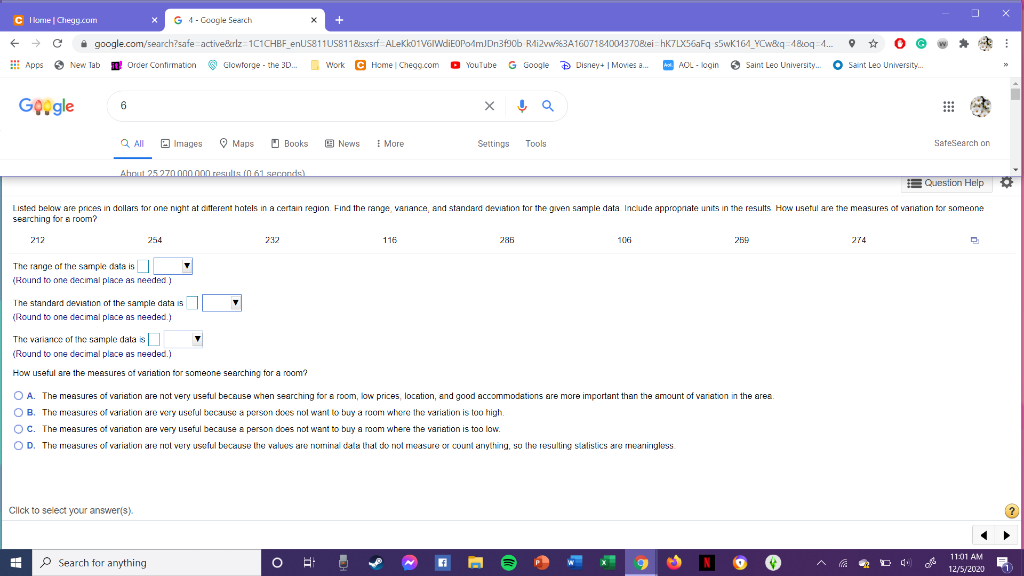Click the yellow help question mark
The width and height of the screenshot is (1024, 576).
[x=1011, y=511]
